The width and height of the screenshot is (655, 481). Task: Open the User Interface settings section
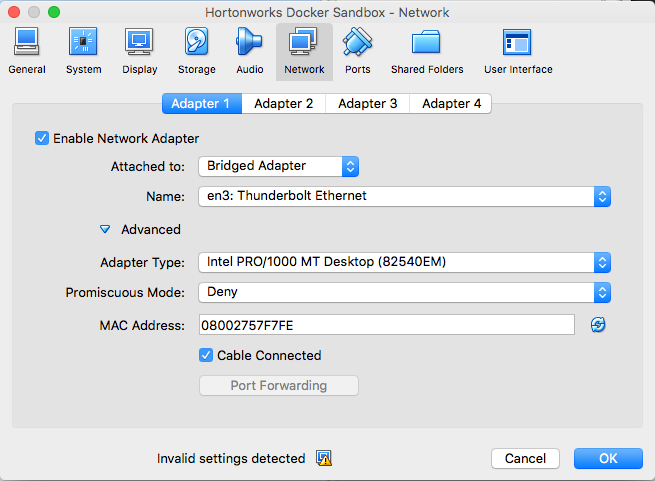(x=518, y=51)
